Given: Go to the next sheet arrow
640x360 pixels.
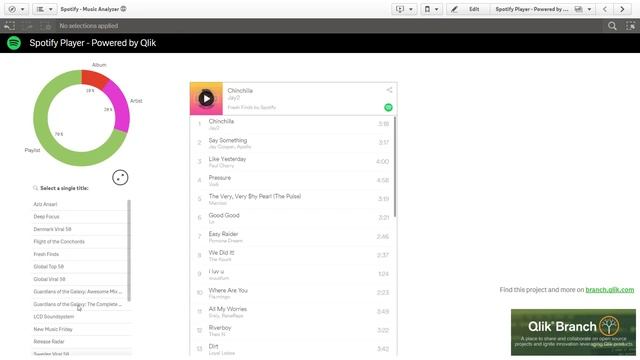Looking at the screenshot, I should pos(622,9).
